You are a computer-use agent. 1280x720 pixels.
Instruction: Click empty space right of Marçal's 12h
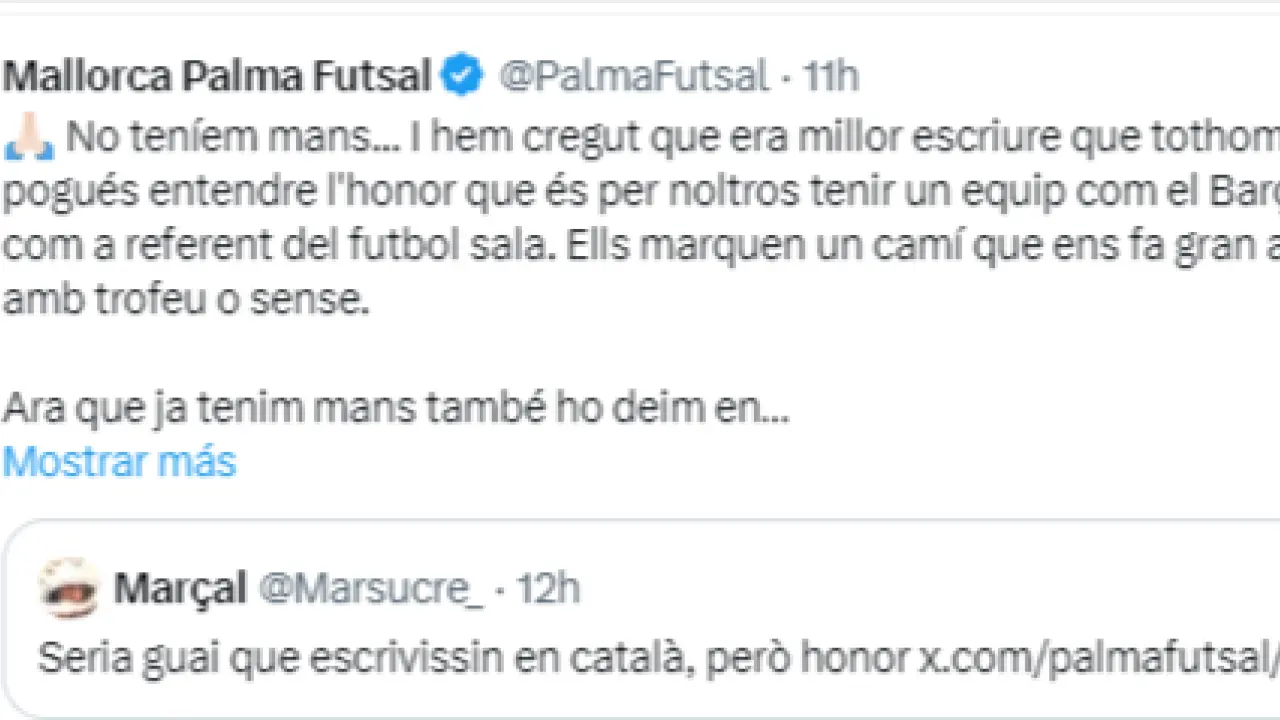point(900,589)
